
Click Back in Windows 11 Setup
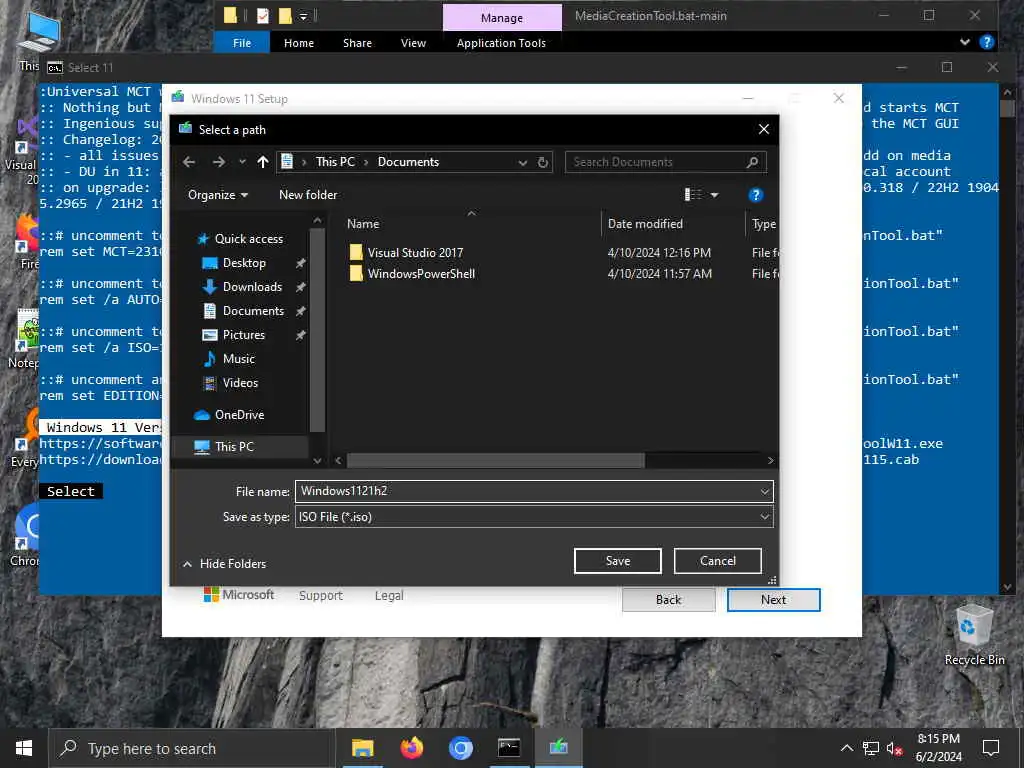(669, 600)
